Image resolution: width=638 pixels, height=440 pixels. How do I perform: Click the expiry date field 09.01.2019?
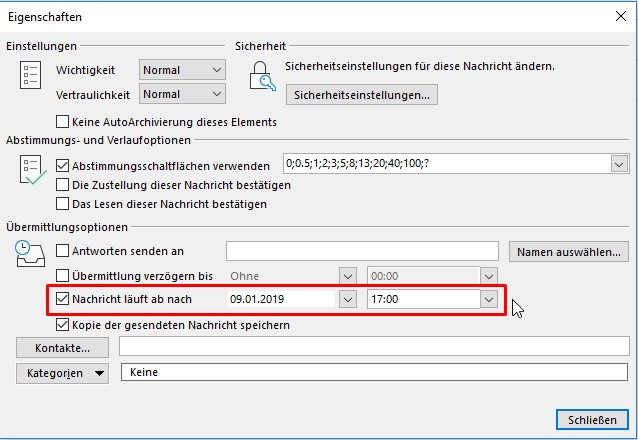click(x=282, y=299)
